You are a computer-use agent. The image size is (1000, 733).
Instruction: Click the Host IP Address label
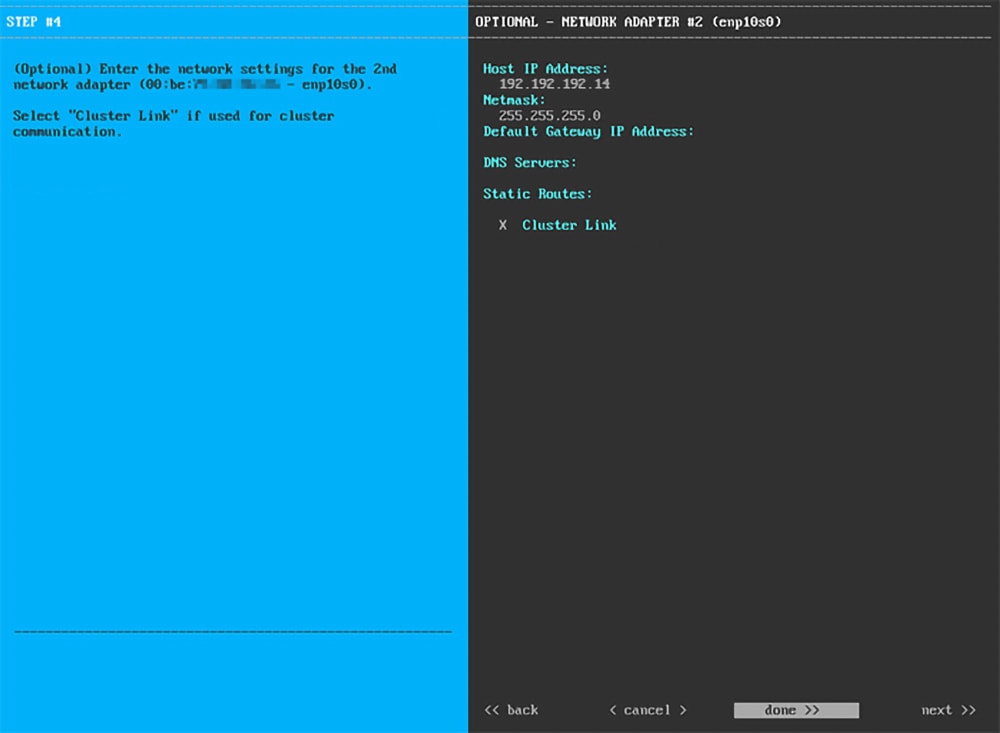coord(545,69)
